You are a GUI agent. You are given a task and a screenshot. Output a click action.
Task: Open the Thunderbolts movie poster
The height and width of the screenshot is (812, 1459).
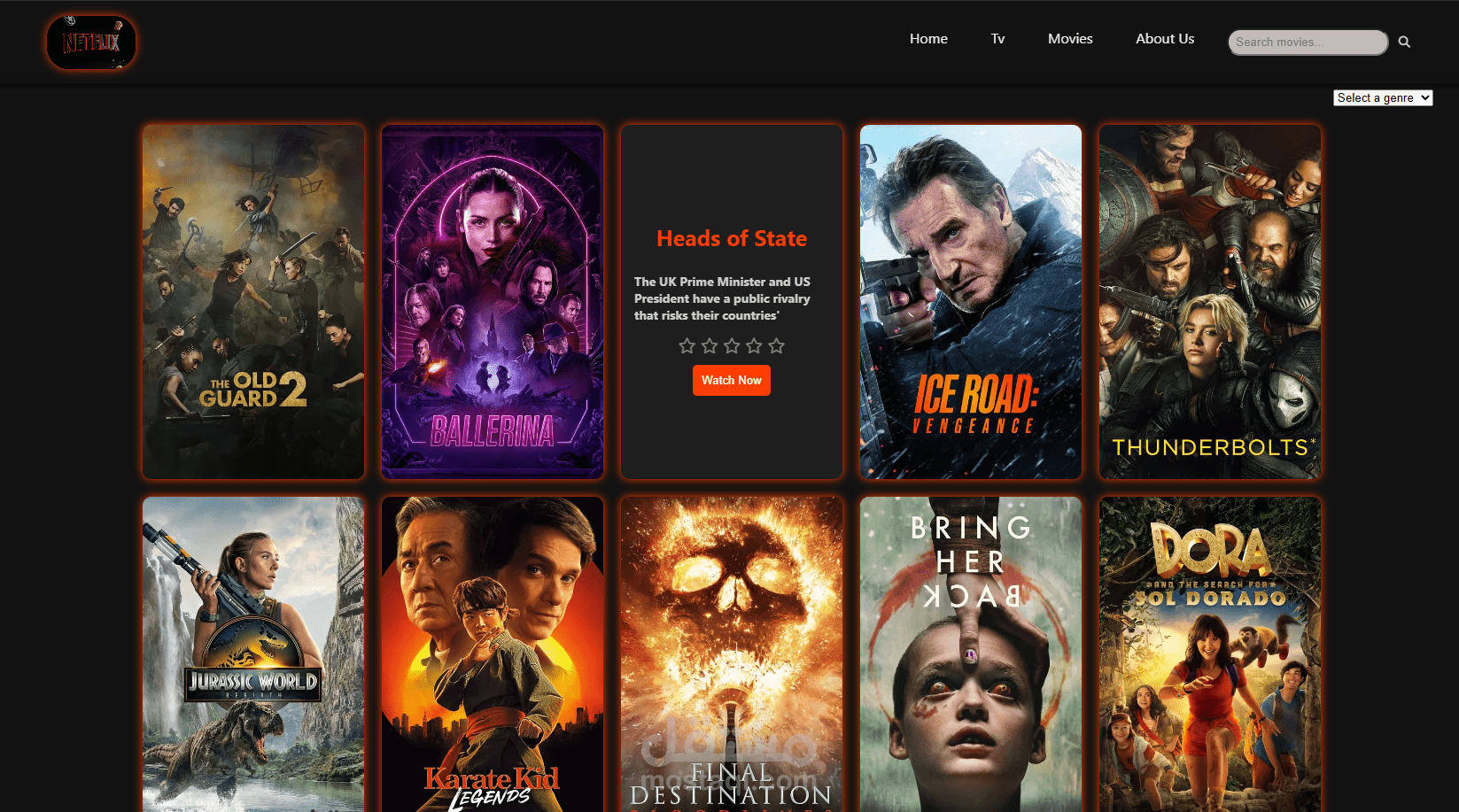point(1210,302)
